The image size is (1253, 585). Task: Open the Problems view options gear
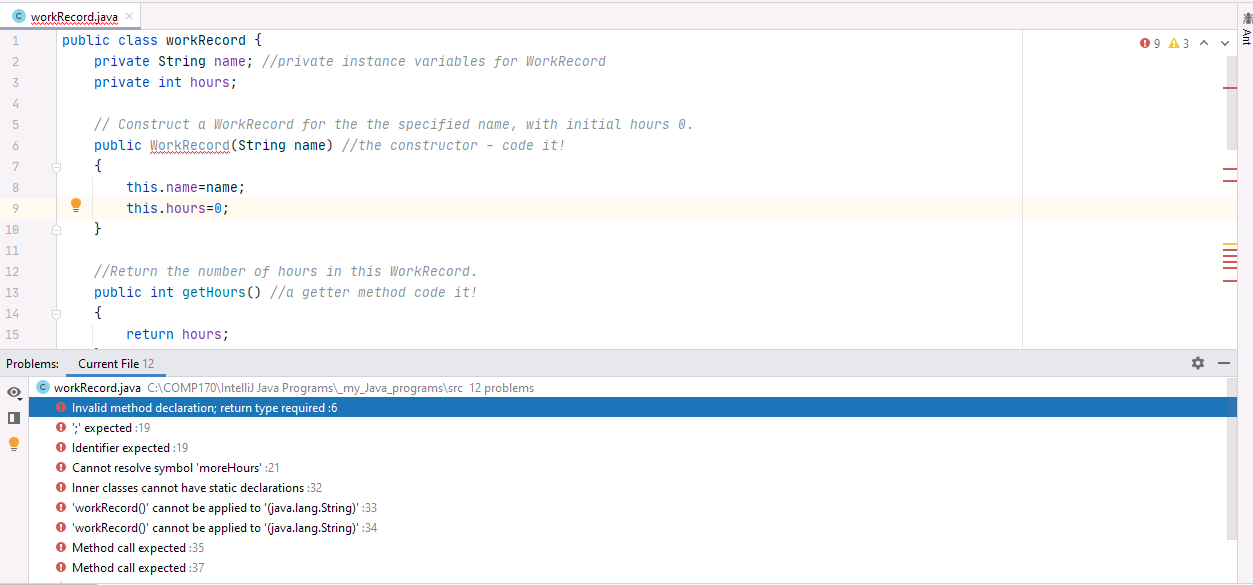1198,363
